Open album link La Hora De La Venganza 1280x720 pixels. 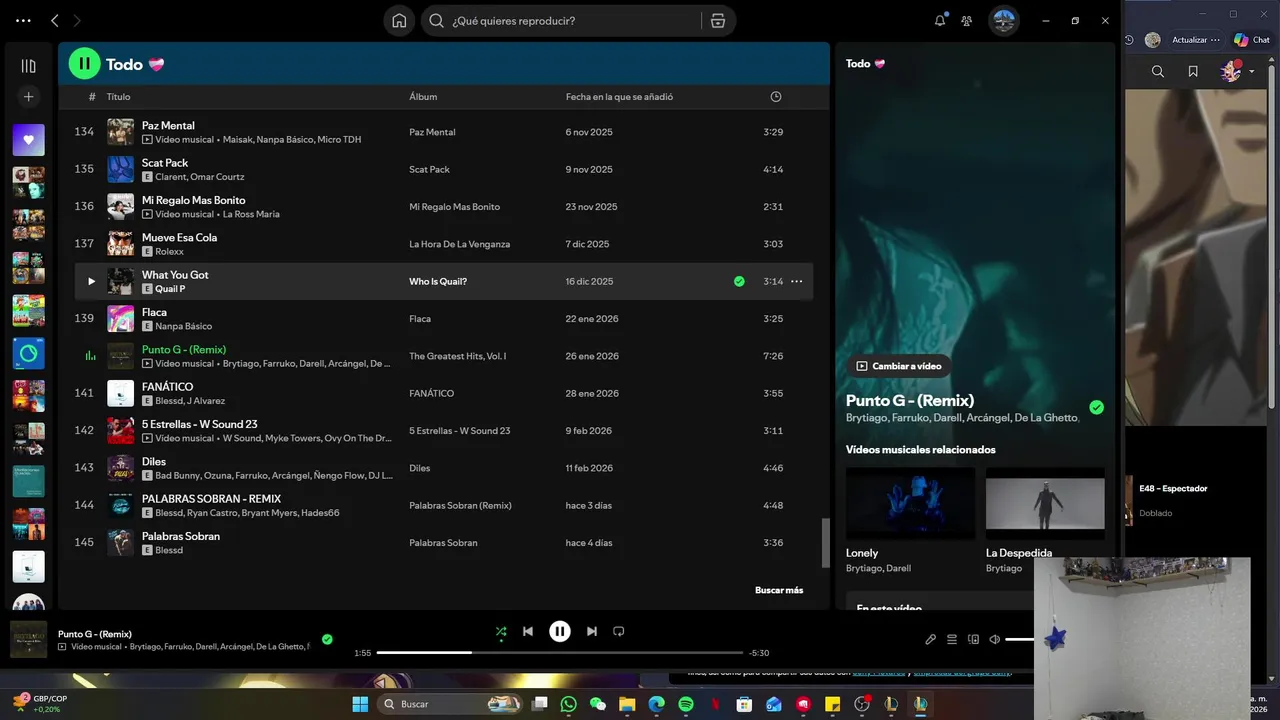pyautogui.click(x=459, y=244)
